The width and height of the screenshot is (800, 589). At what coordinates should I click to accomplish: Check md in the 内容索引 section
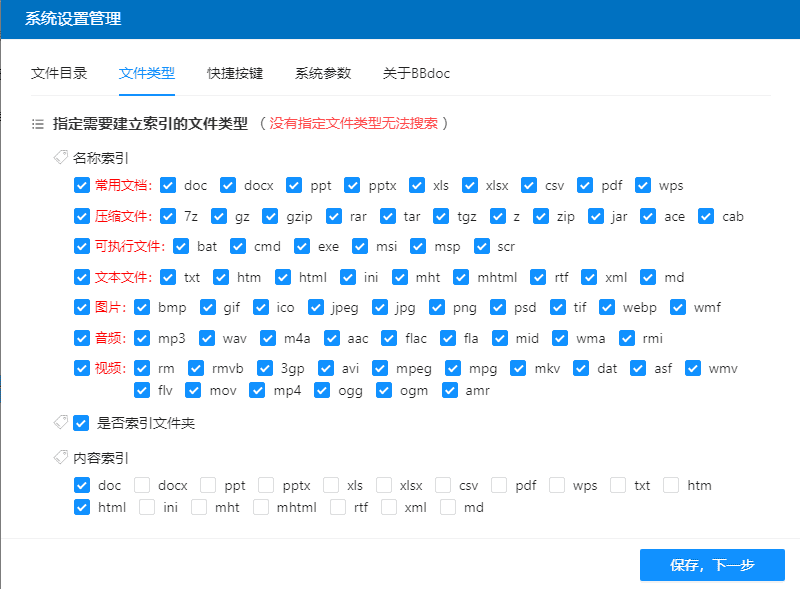(x=448, y=507)
